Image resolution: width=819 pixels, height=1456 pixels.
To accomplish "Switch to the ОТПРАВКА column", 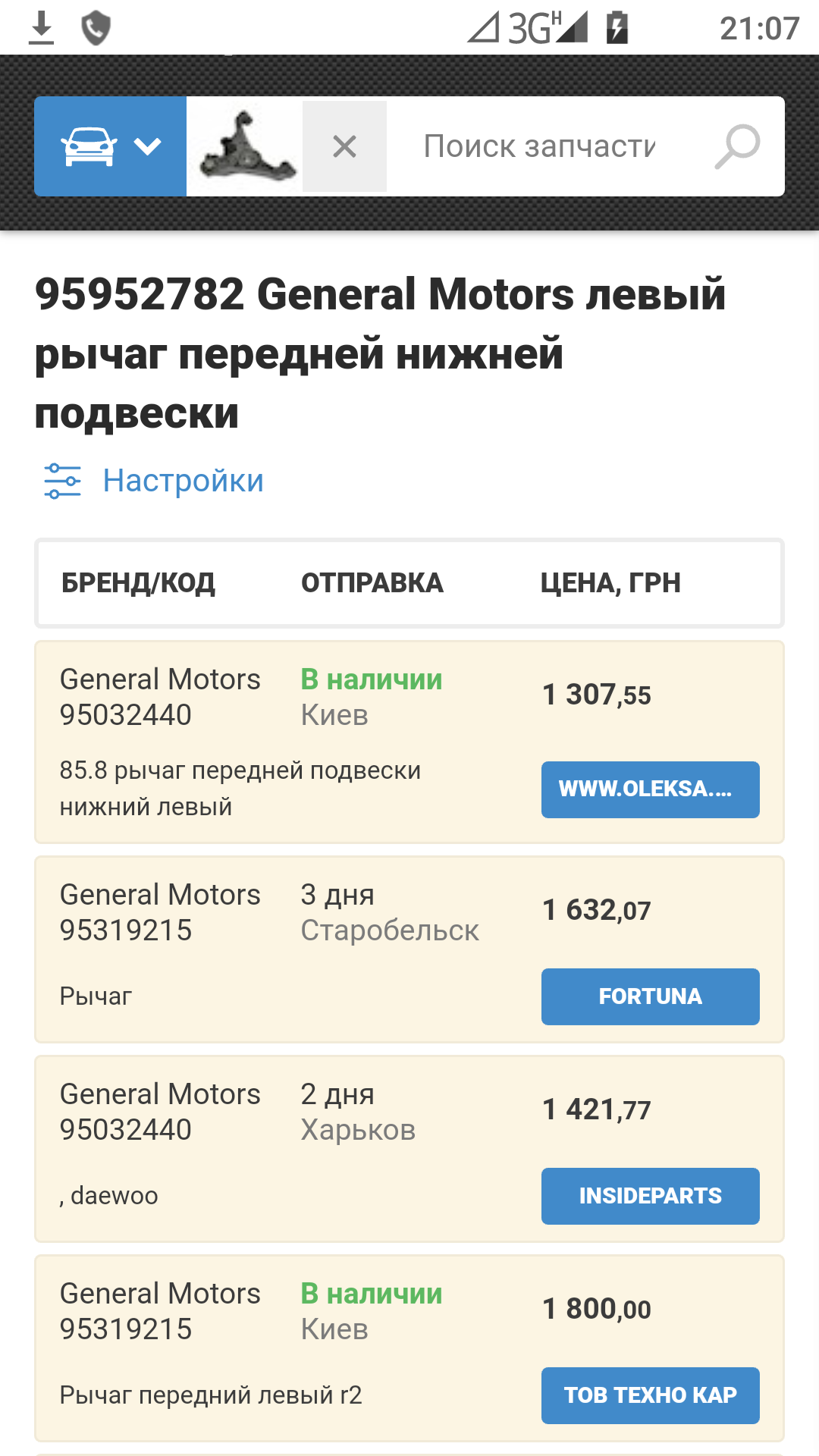I will (x=372, y=582).
